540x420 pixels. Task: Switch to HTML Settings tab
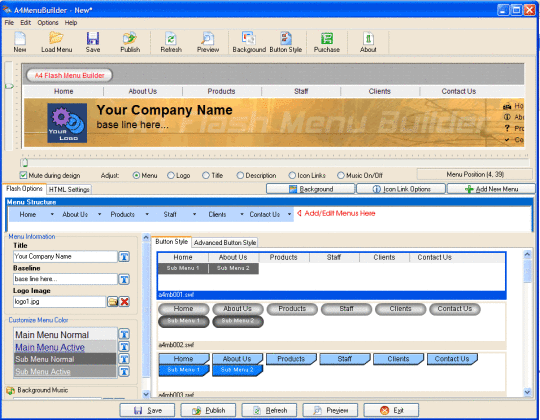69,189
